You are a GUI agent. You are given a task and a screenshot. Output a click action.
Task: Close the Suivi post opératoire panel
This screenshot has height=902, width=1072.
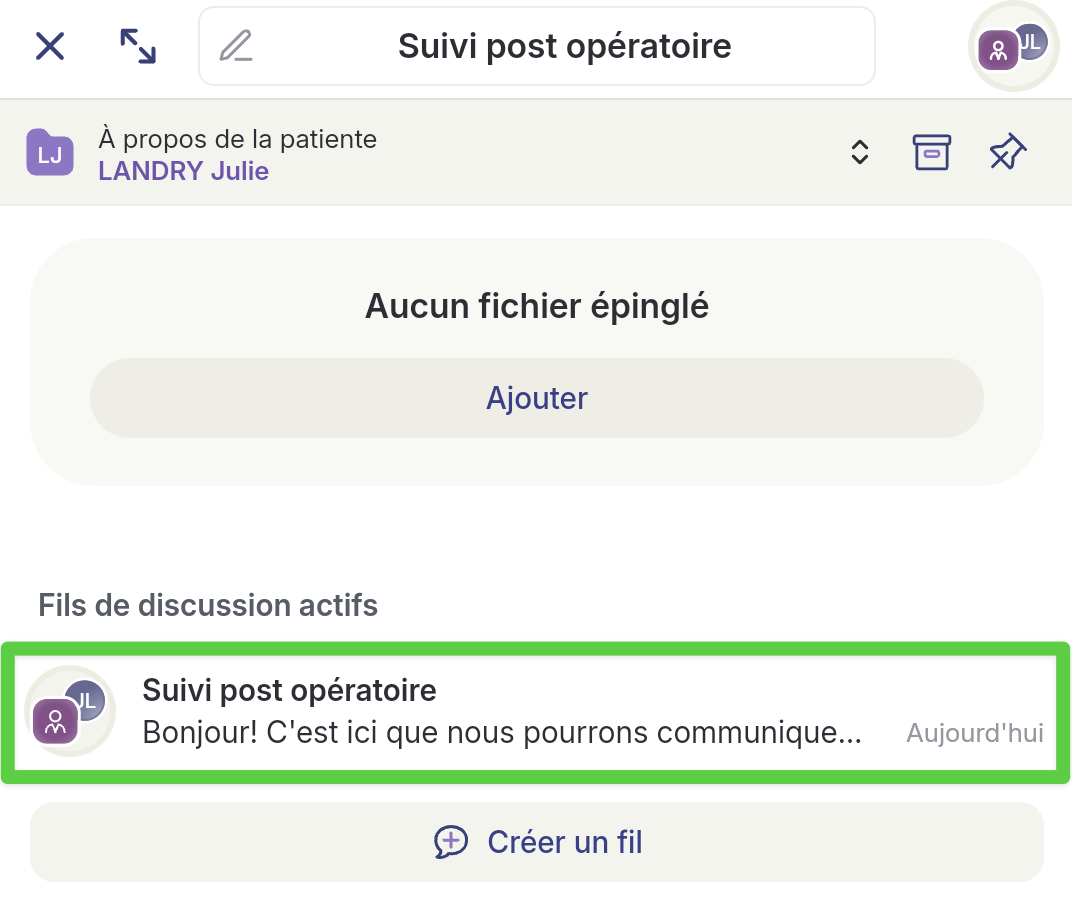(x=50, y=46)
